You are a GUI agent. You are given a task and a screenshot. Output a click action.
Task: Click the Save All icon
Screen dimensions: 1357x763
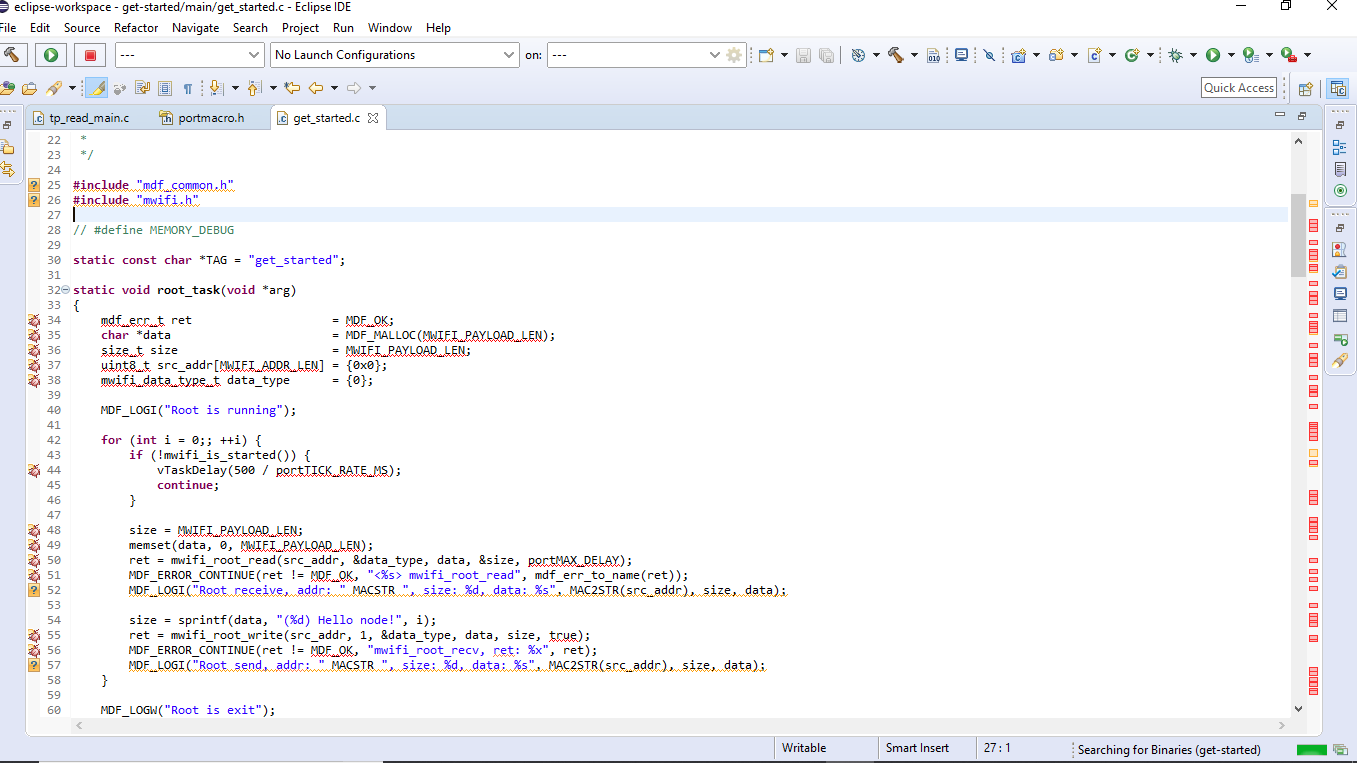826,55
